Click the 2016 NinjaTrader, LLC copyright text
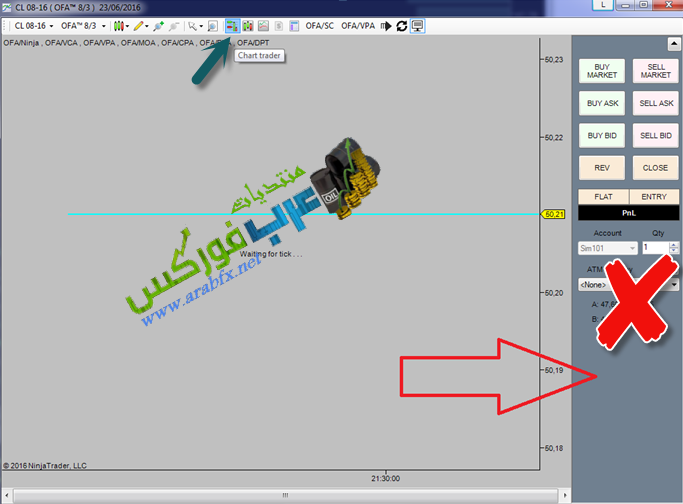The width and height of the screenshot is (683, 504). pyautogui.click(x=45, y=466)
